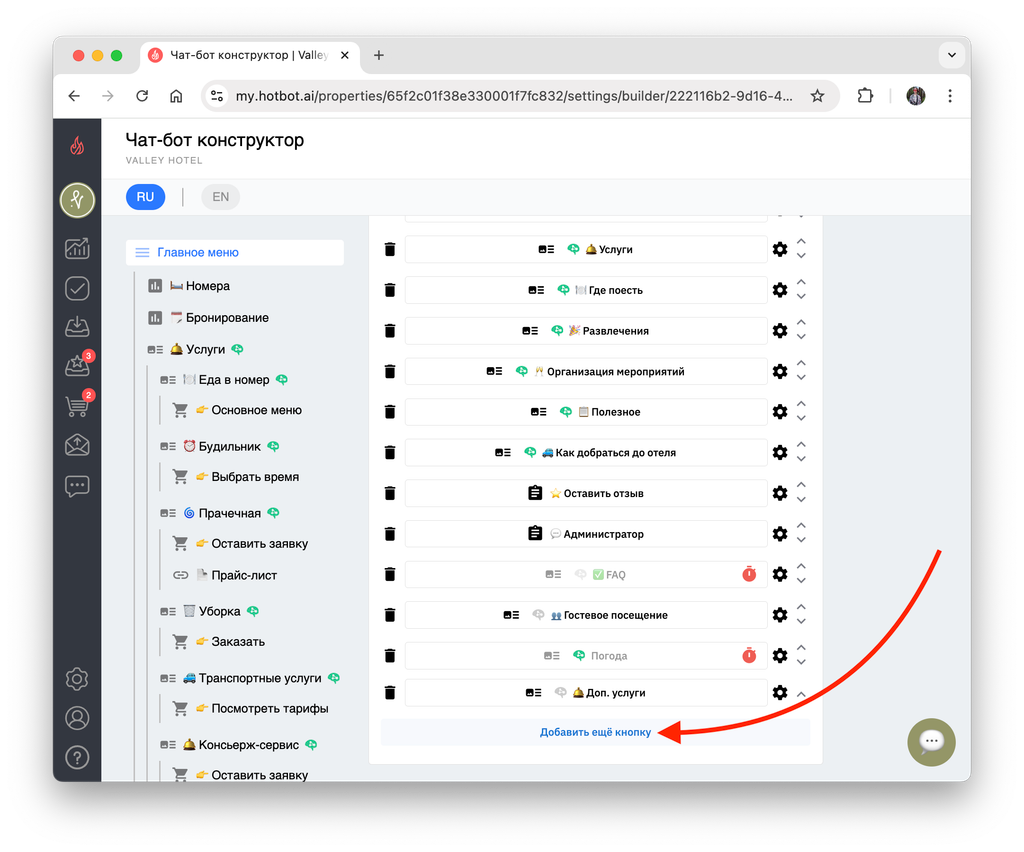The image size is (1024, 852).
Task: Open the live chat support bubble
Action: 931,742
